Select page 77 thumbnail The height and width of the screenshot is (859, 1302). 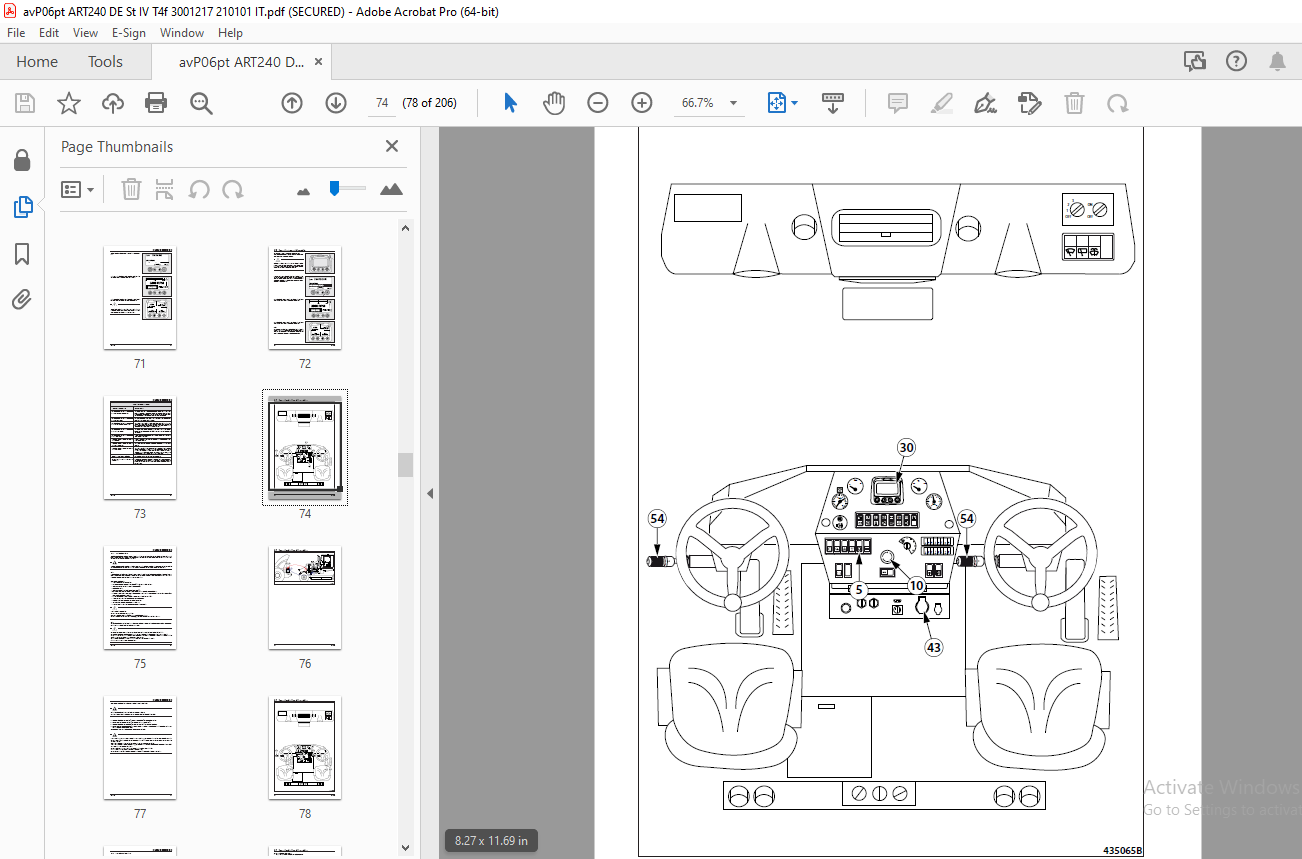[140, 748]
